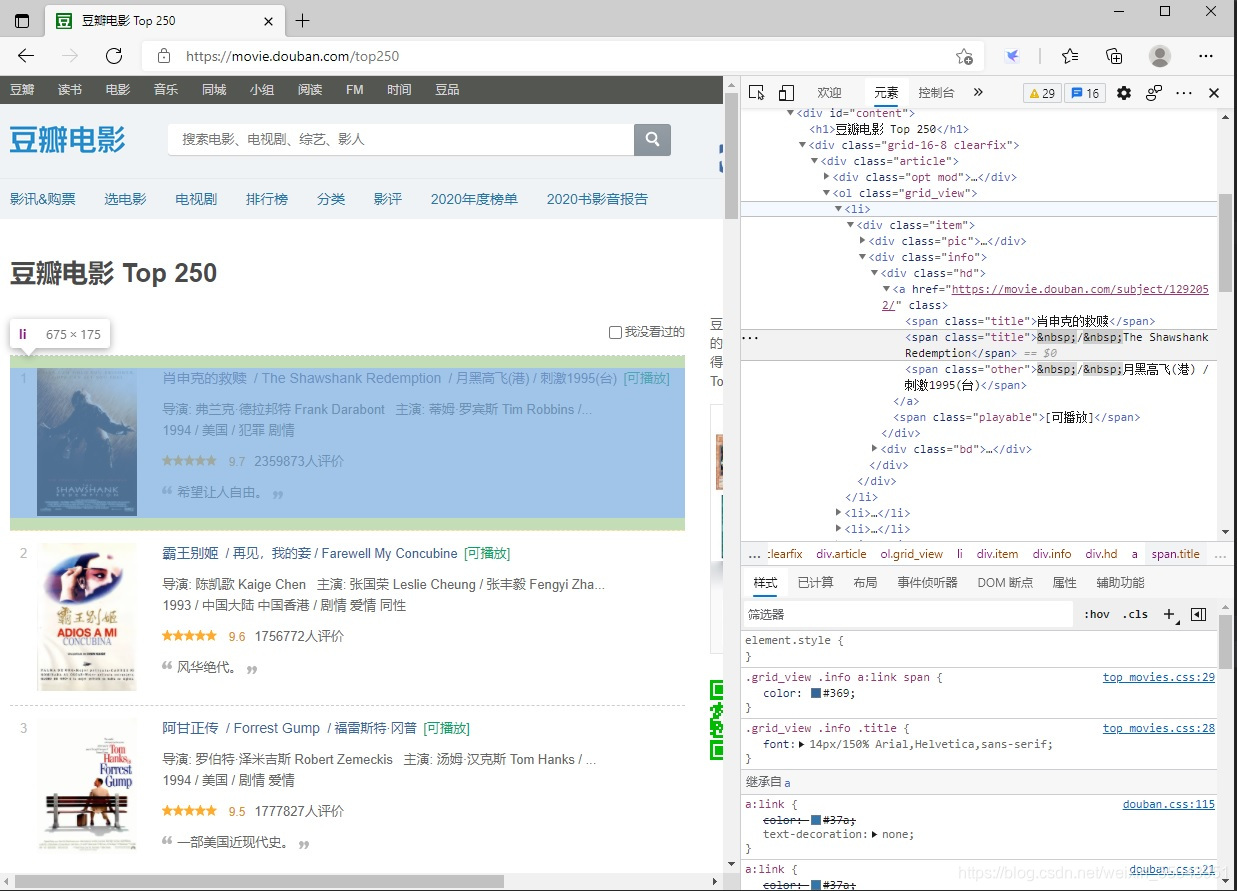
Task: Click the ol.grid_view breadcrumb item
Action: tap(911, 554)
